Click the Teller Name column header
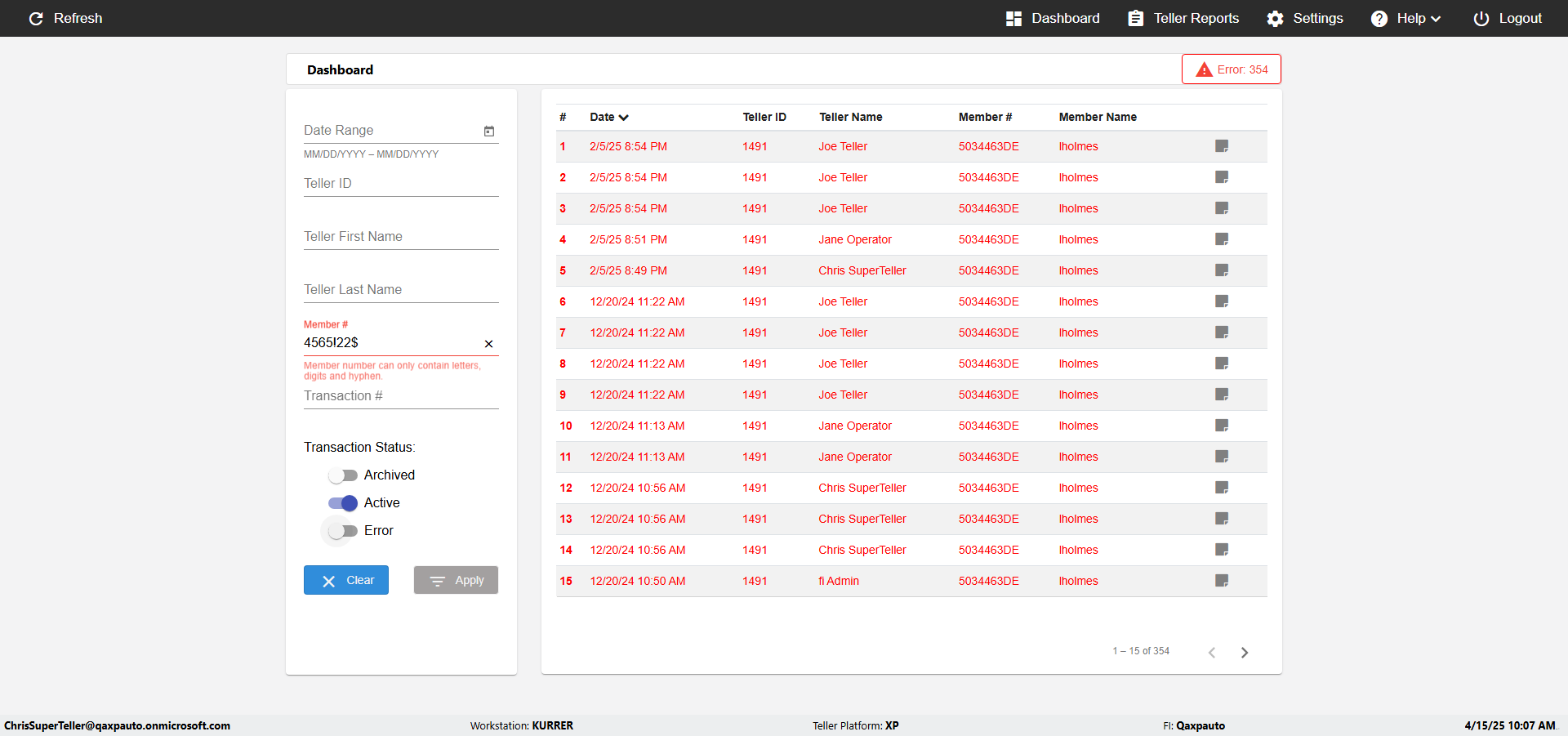 851,117
